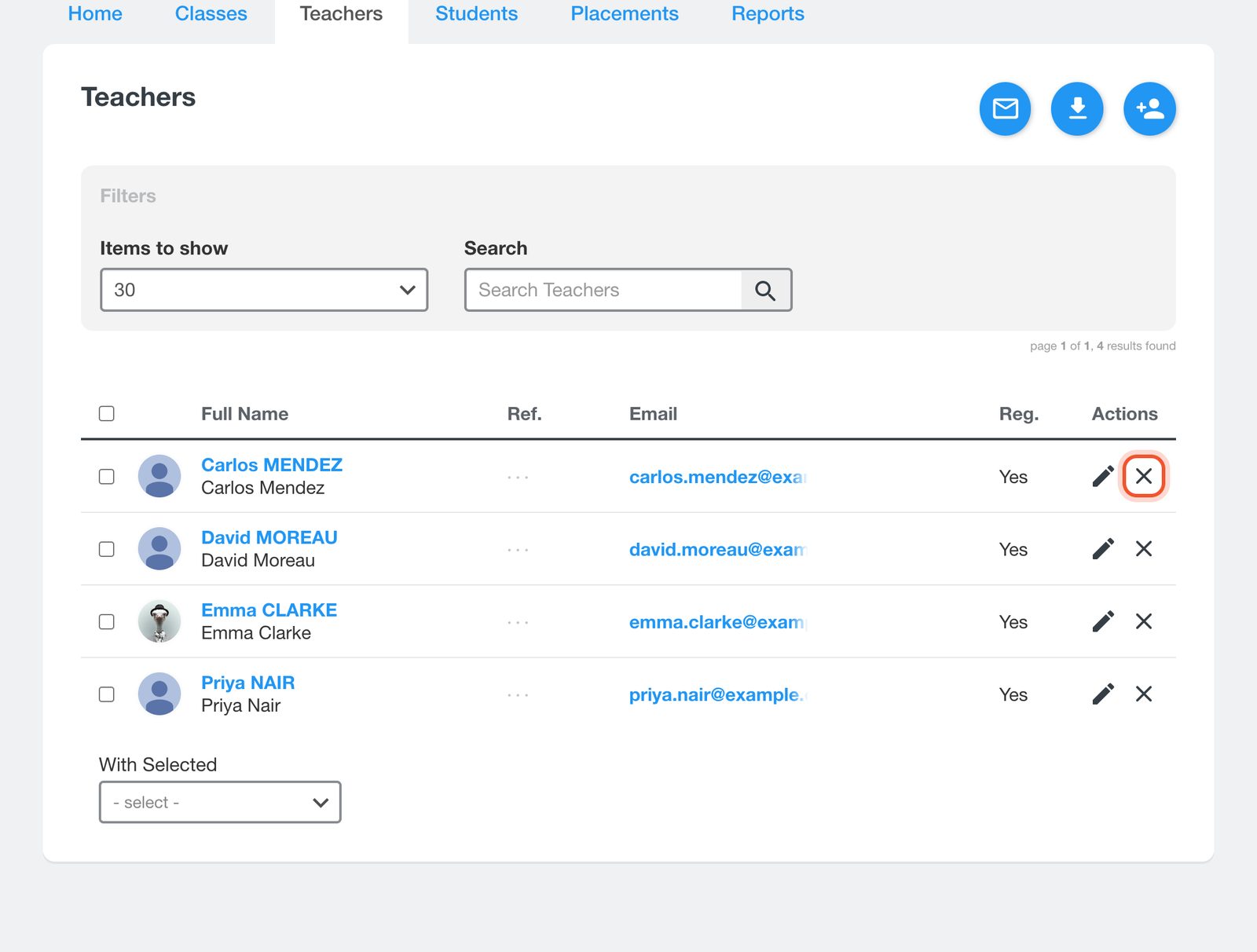1257x952 pixels.
Task: Click the Full Name column header
Action: coord(244,414)
